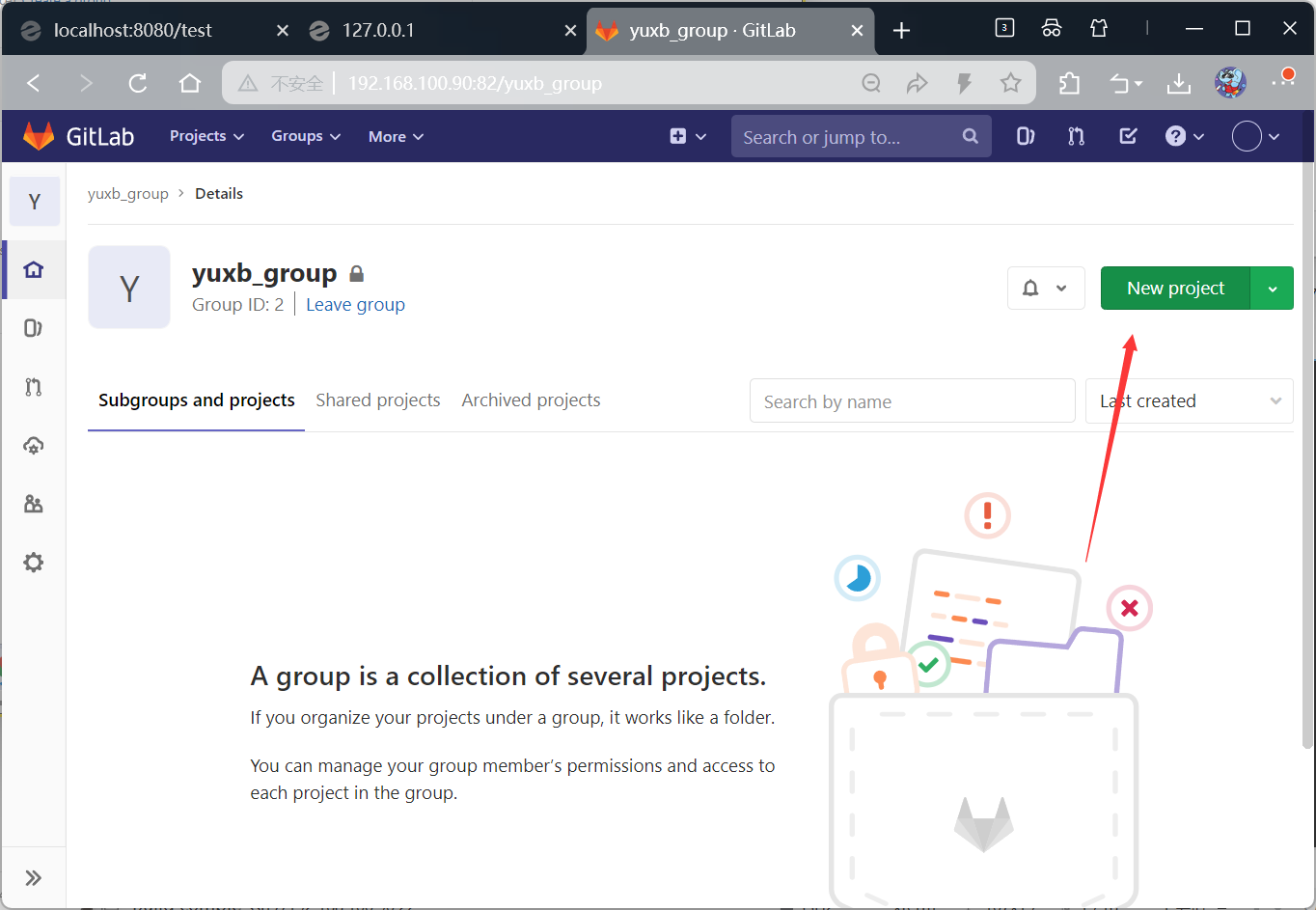Expand the plus create-new dropdown
This screenshot has width=1316, height=910.
688,136
